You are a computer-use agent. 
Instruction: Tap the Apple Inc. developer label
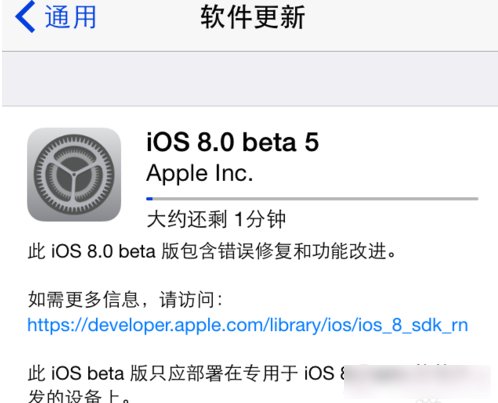pos(199,173)
